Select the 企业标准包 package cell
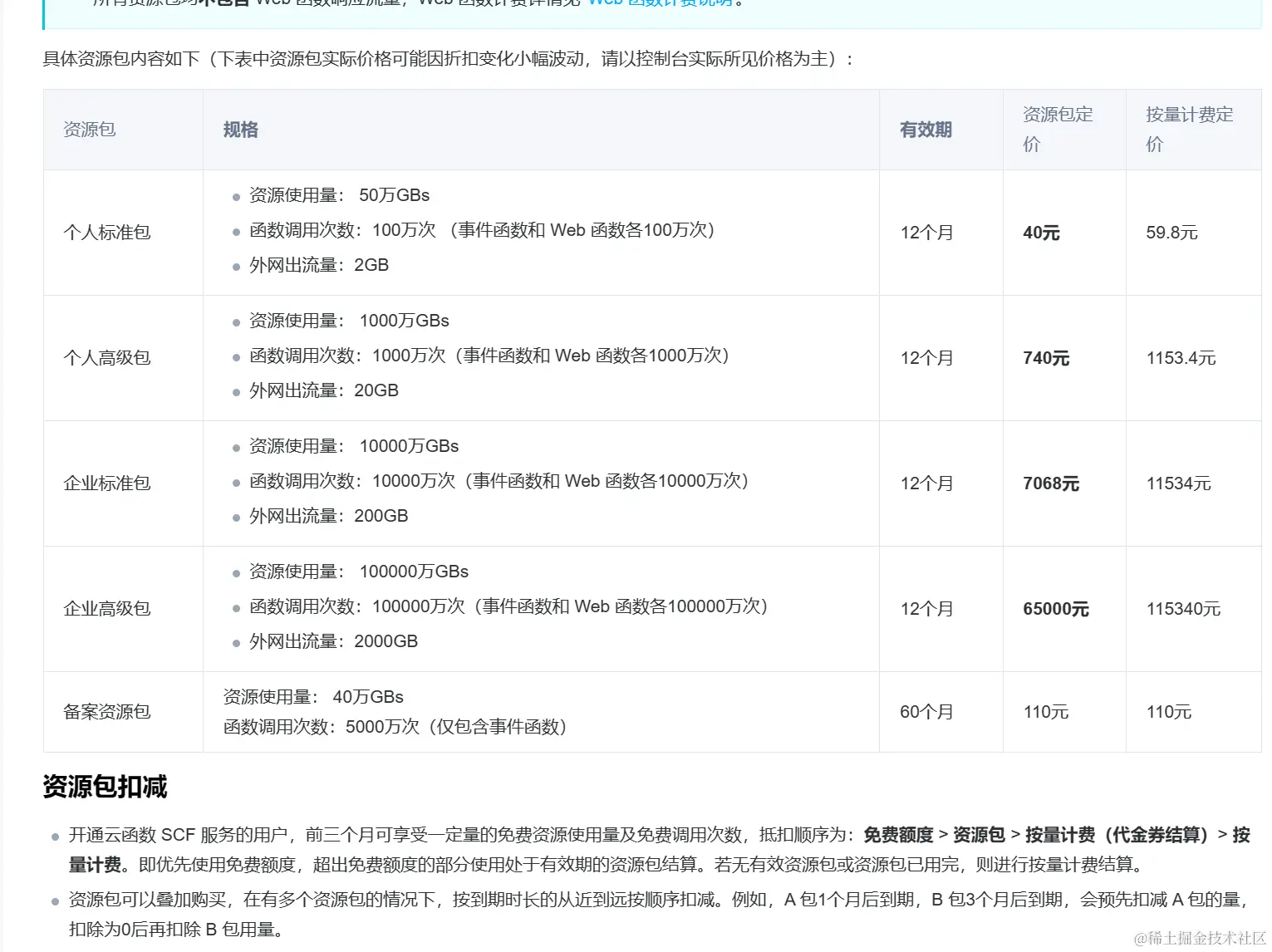 coord(107,483)
